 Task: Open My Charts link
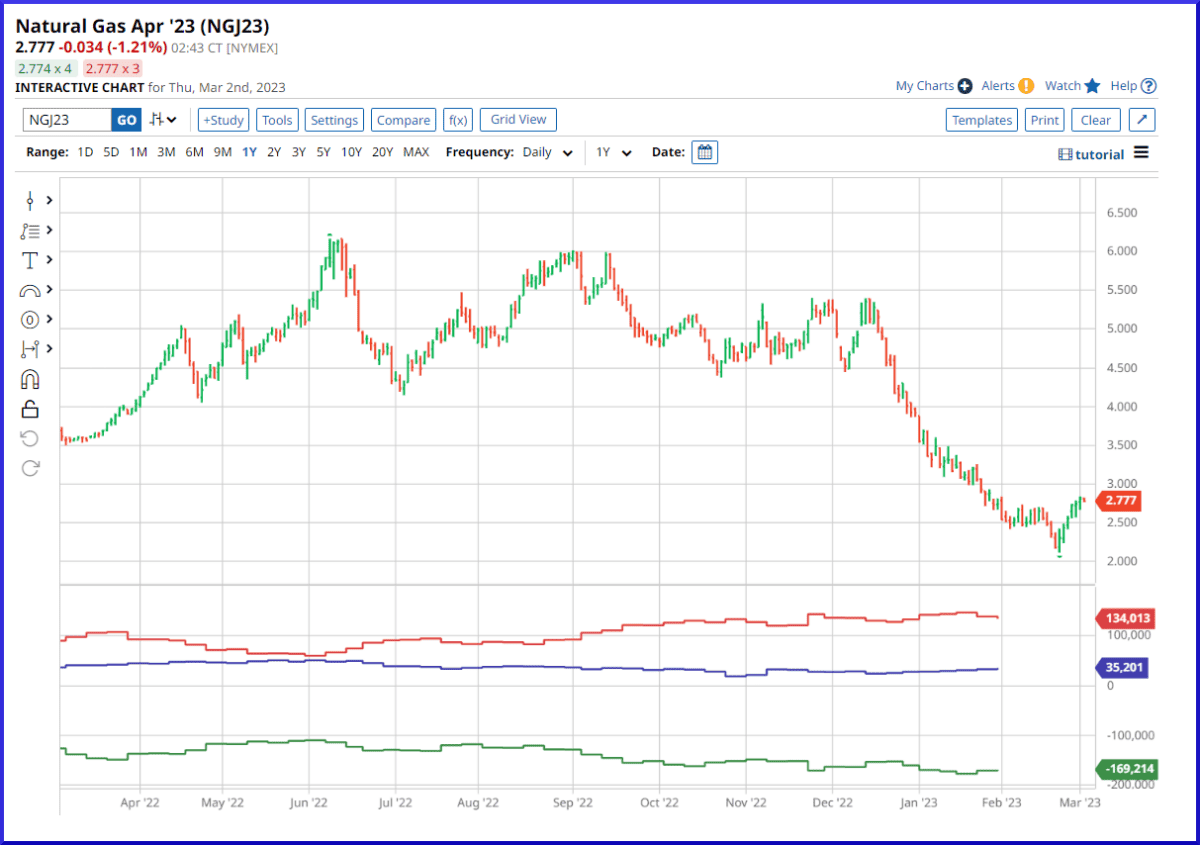pyautogui.click(x=924, y=86)
